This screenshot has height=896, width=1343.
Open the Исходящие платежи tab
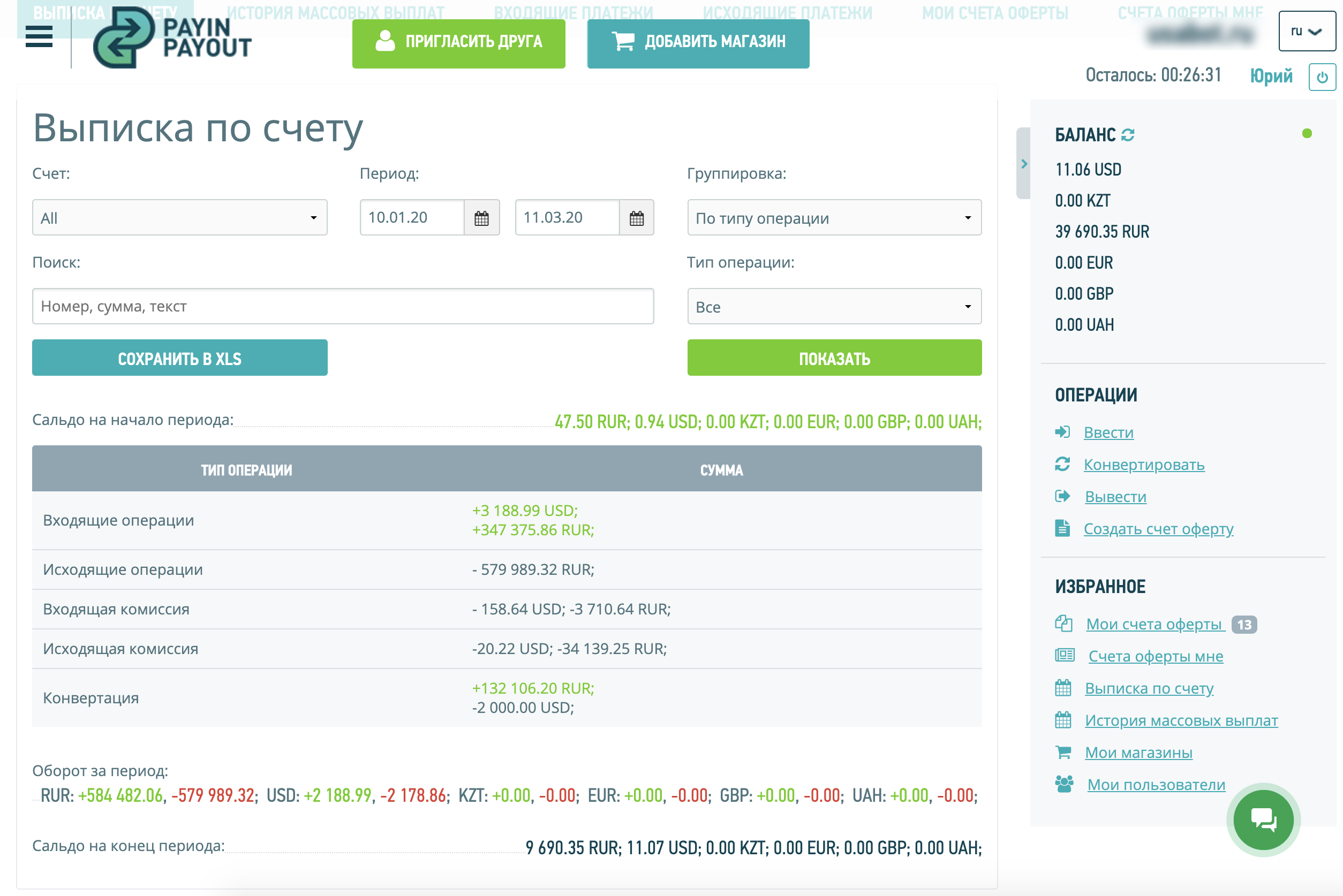[x=787, y=11]
